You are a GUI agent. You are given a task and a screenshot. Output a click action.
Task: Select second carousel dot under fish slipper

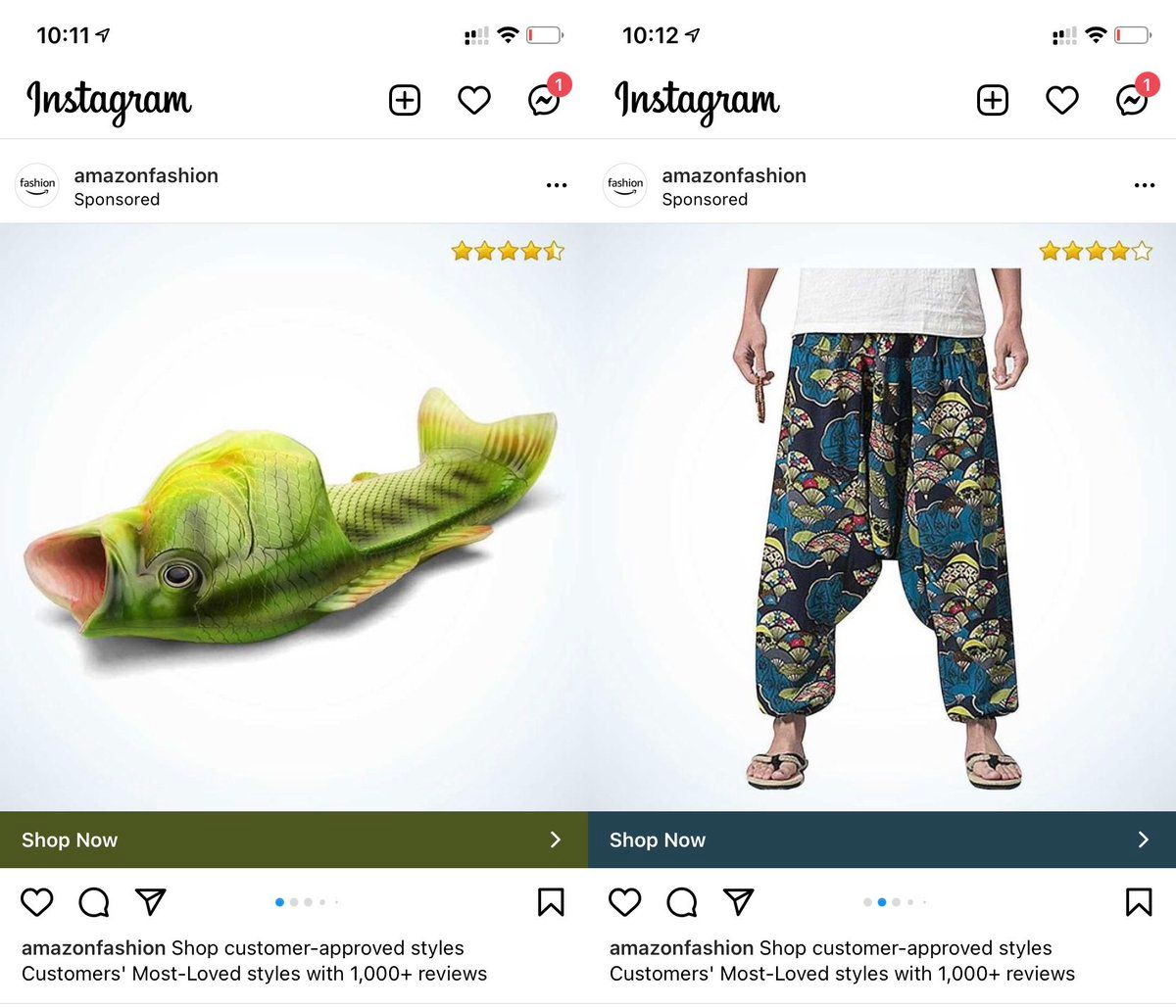pos(294,902)
